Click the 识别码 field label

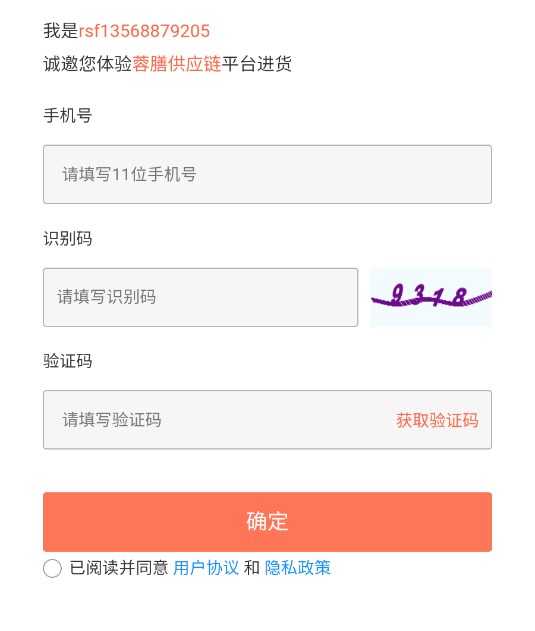pos(68,239)
